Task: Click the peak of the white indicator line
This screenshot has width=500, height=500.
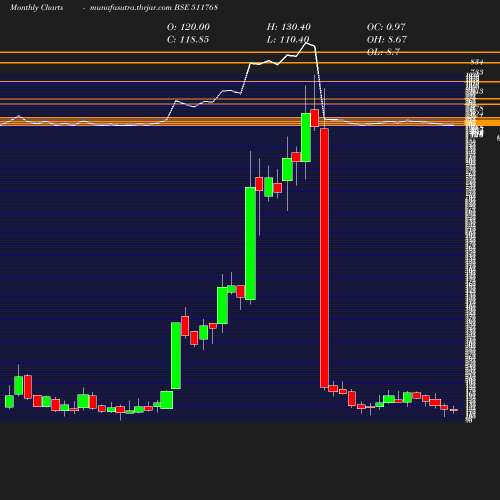Action: tap(307, 43)
